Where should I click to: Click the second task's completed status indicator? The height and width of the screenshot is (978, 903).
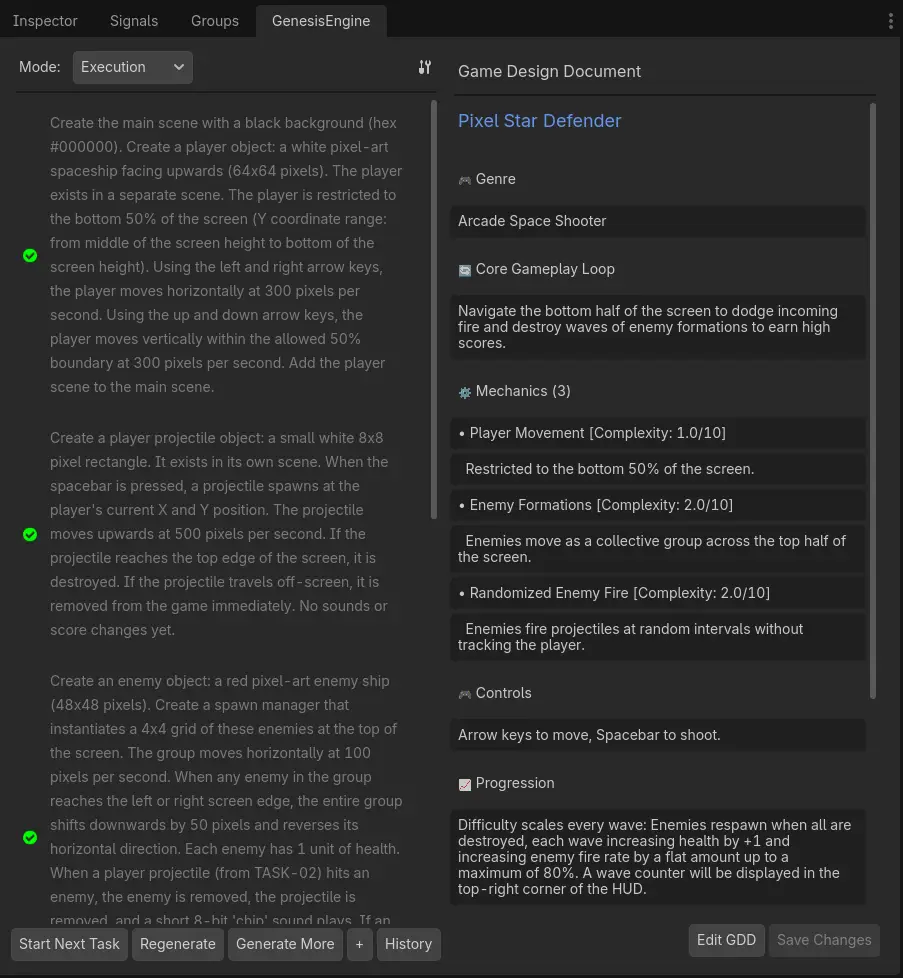(30, 534)
